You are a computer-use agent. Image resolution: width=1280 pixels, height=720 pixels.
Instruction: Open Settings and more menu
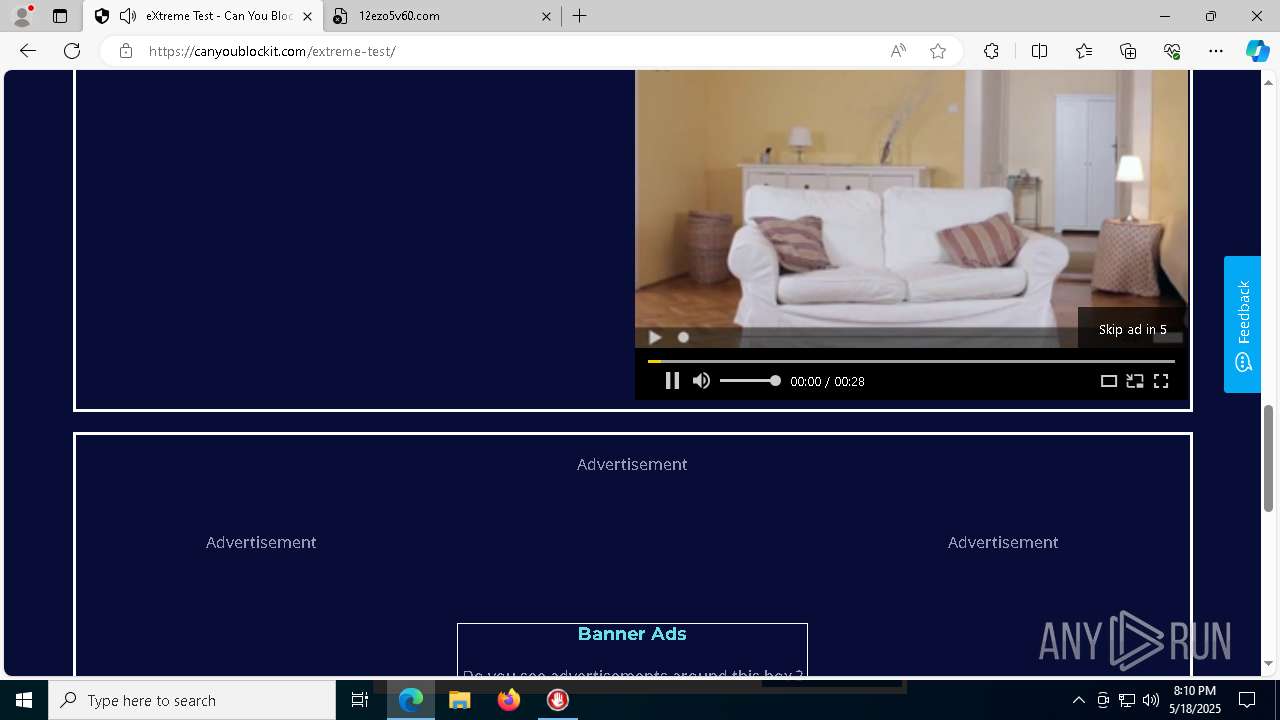coord(1216,51)
